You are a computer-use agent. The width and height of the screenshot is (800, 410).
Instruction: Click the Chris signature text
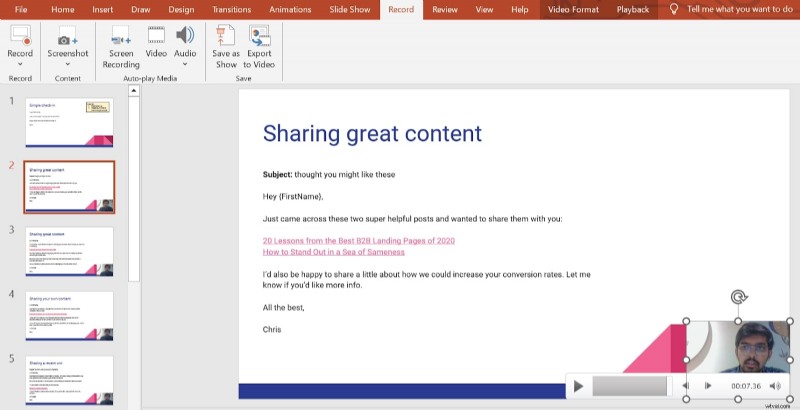[272, 329]
